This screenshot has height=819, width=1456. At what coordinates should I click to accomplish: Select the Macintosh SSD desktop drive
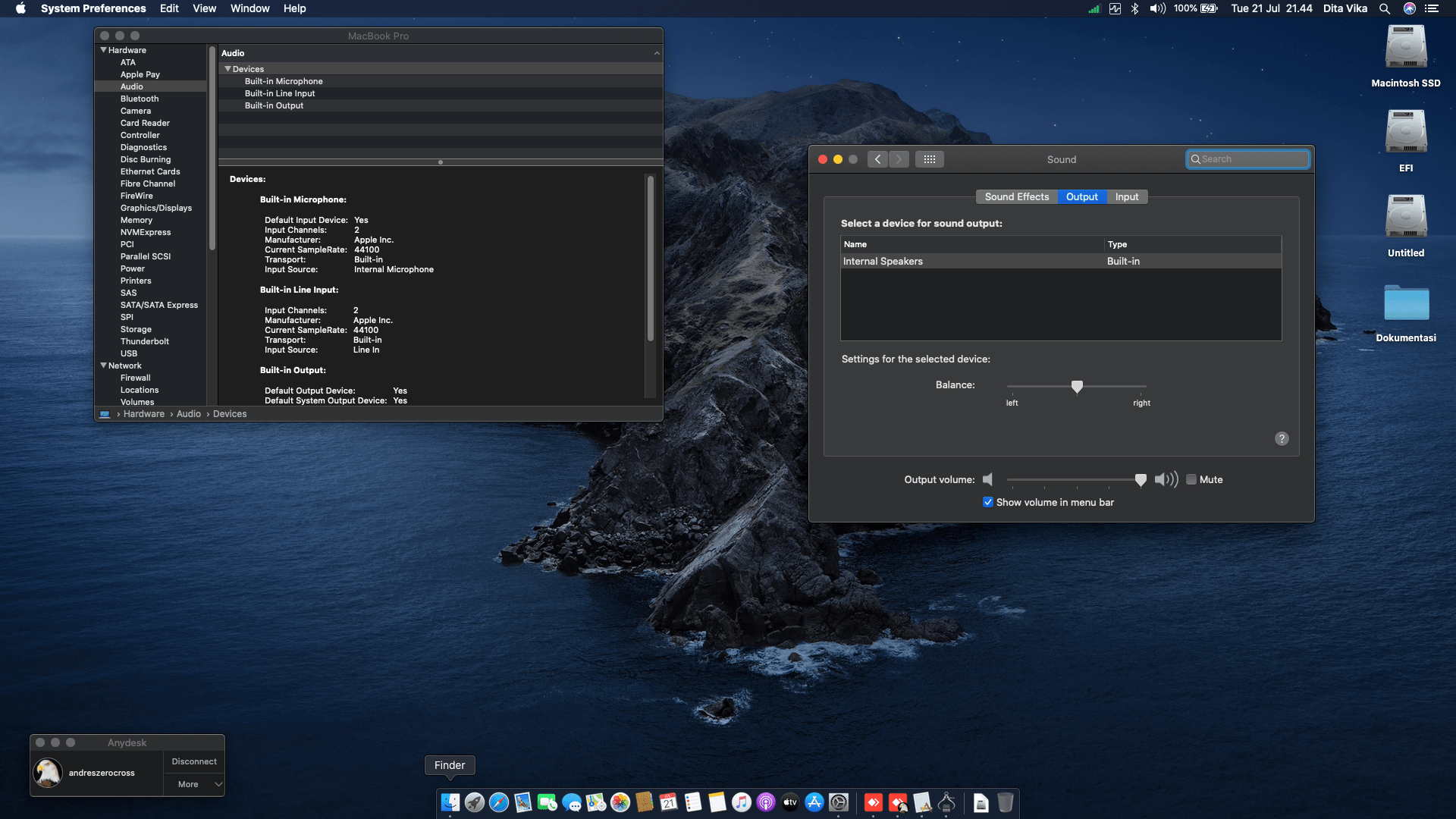click(x=1406, y=56)
